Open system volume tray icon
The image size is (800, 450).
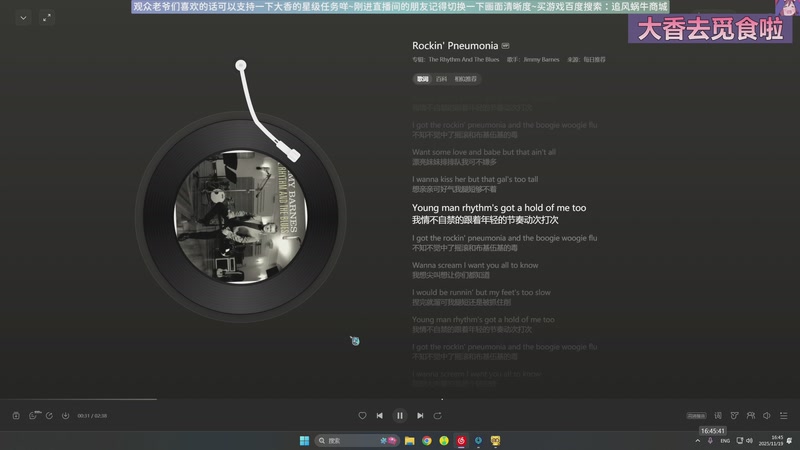coord(749,441)
